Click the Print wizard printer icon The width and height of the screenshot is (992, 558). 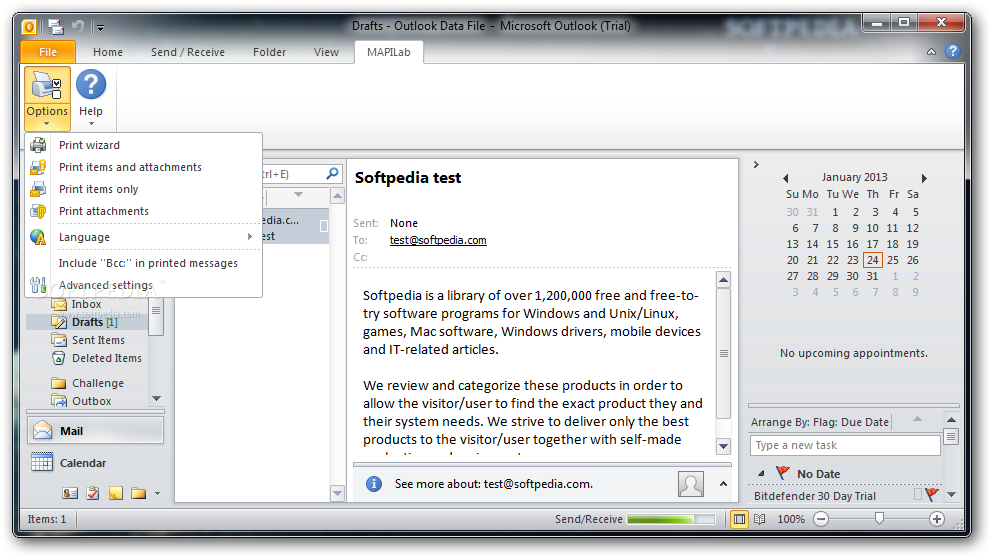click(38, 145)
